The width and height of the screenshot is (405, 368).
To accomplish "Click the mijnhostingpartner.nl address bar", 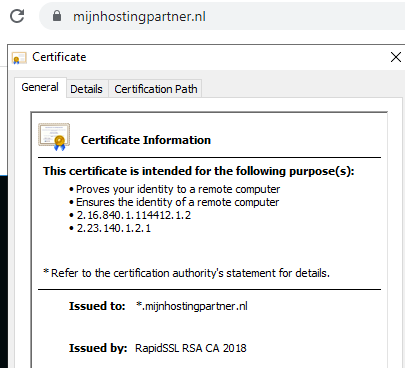I will (222, 16).
